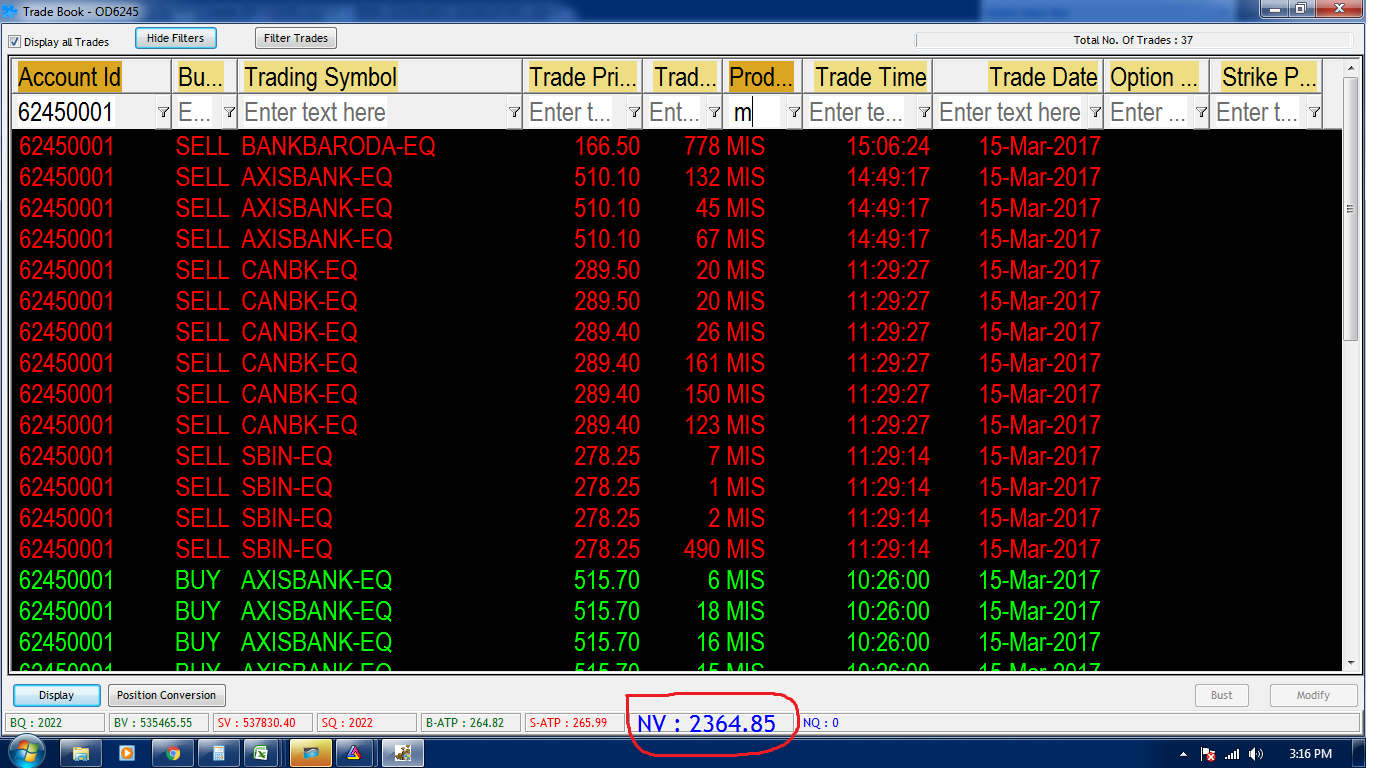Sort by the Trading Symbol column header
This screenshot has width=1380, height=768.
pyautogui.click(x=381, y=77)
